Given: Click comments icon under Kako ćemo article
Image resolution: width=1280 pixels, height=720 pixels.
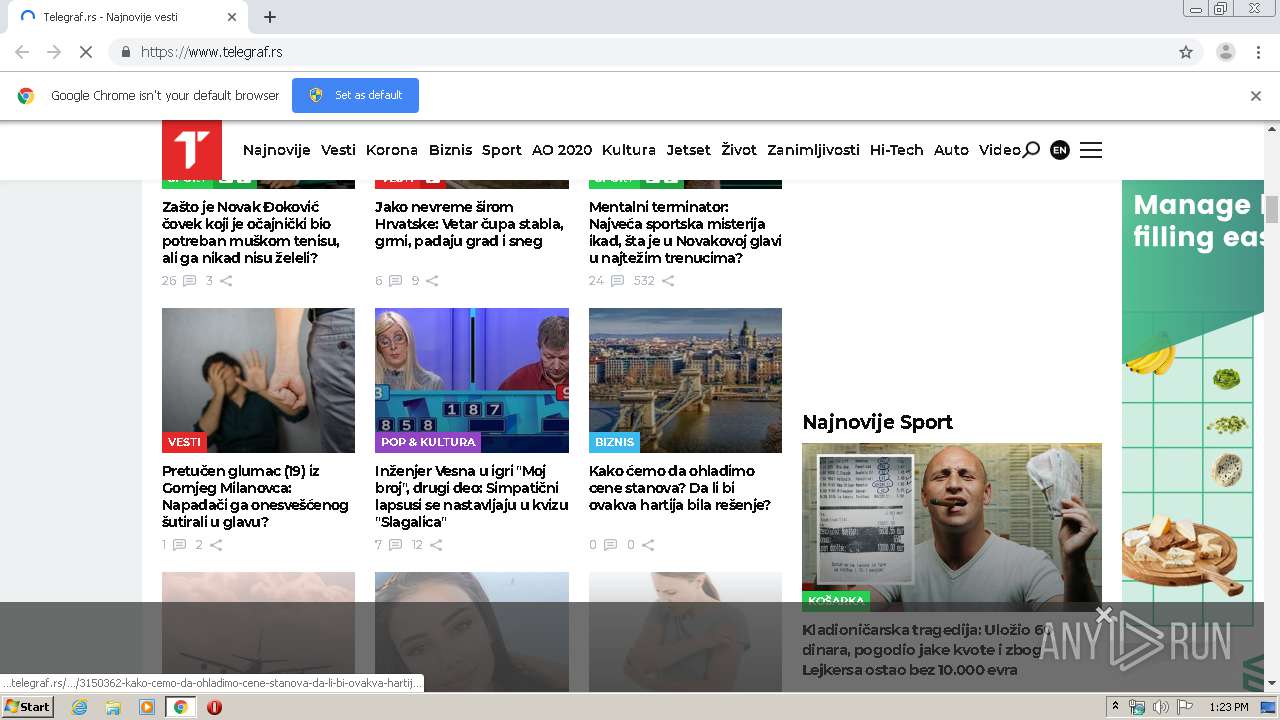Looking at the screenshot, I should (x=610, y=545).
